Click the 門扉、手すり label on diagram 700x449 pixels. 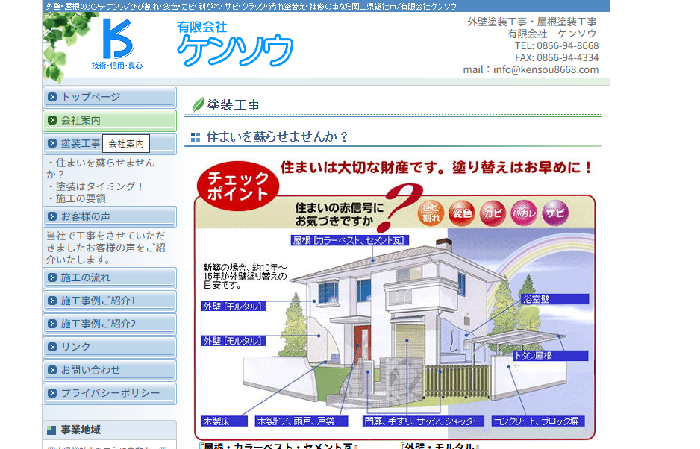423,421
